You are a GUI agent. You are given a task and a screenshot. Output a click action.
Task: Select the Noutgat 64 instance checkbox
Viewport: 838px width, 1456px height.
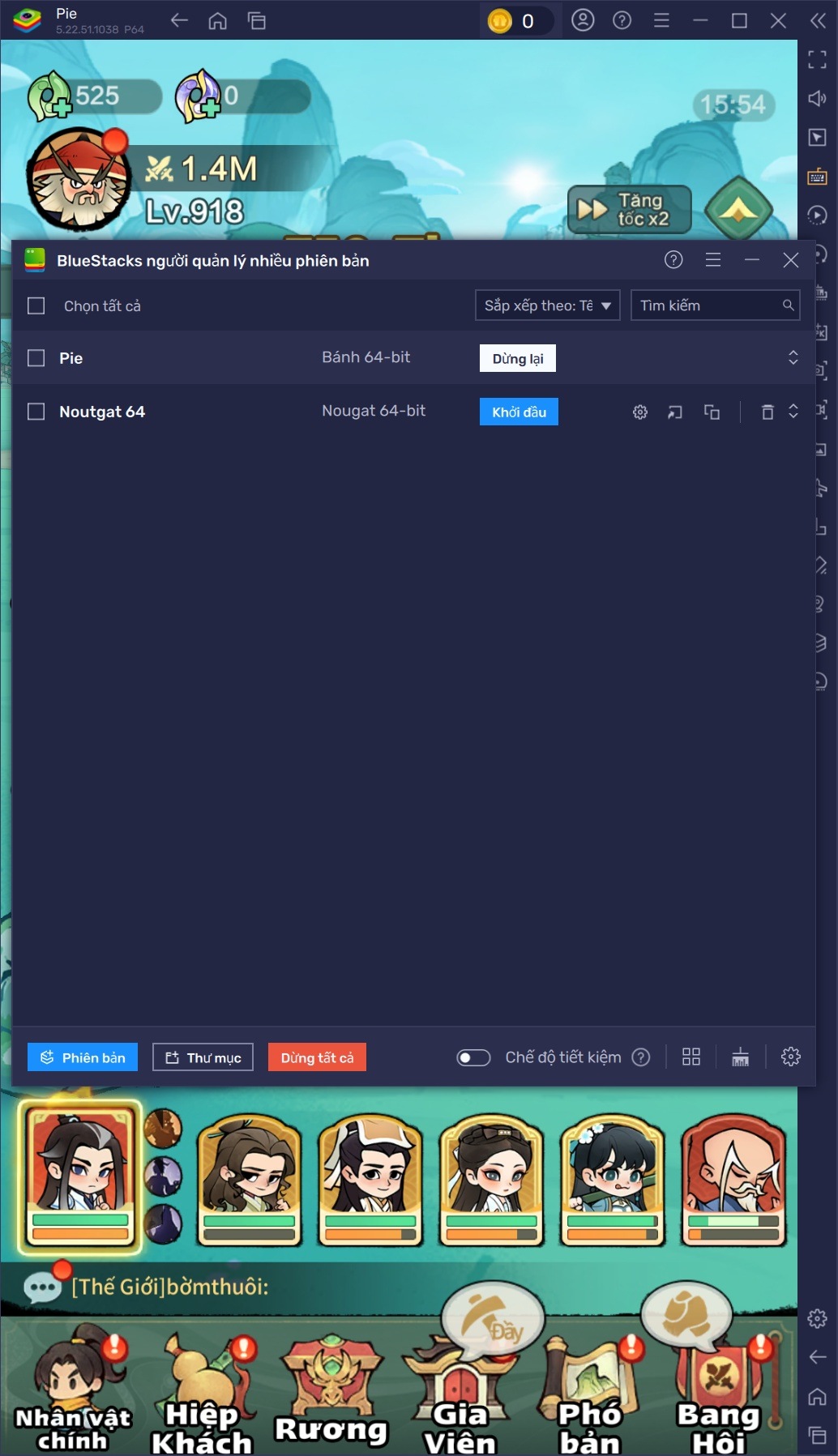pyautogui.click(x=36, y=412)
